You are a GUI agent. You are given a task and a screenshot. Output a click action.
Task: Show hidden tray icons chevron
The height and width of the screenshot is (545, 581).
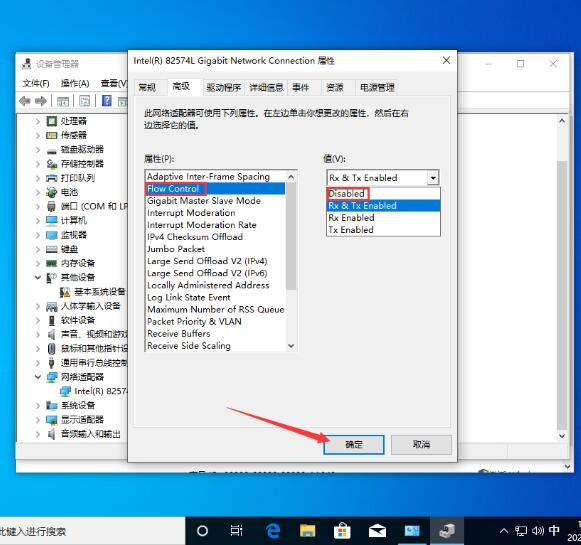point(504,531)
